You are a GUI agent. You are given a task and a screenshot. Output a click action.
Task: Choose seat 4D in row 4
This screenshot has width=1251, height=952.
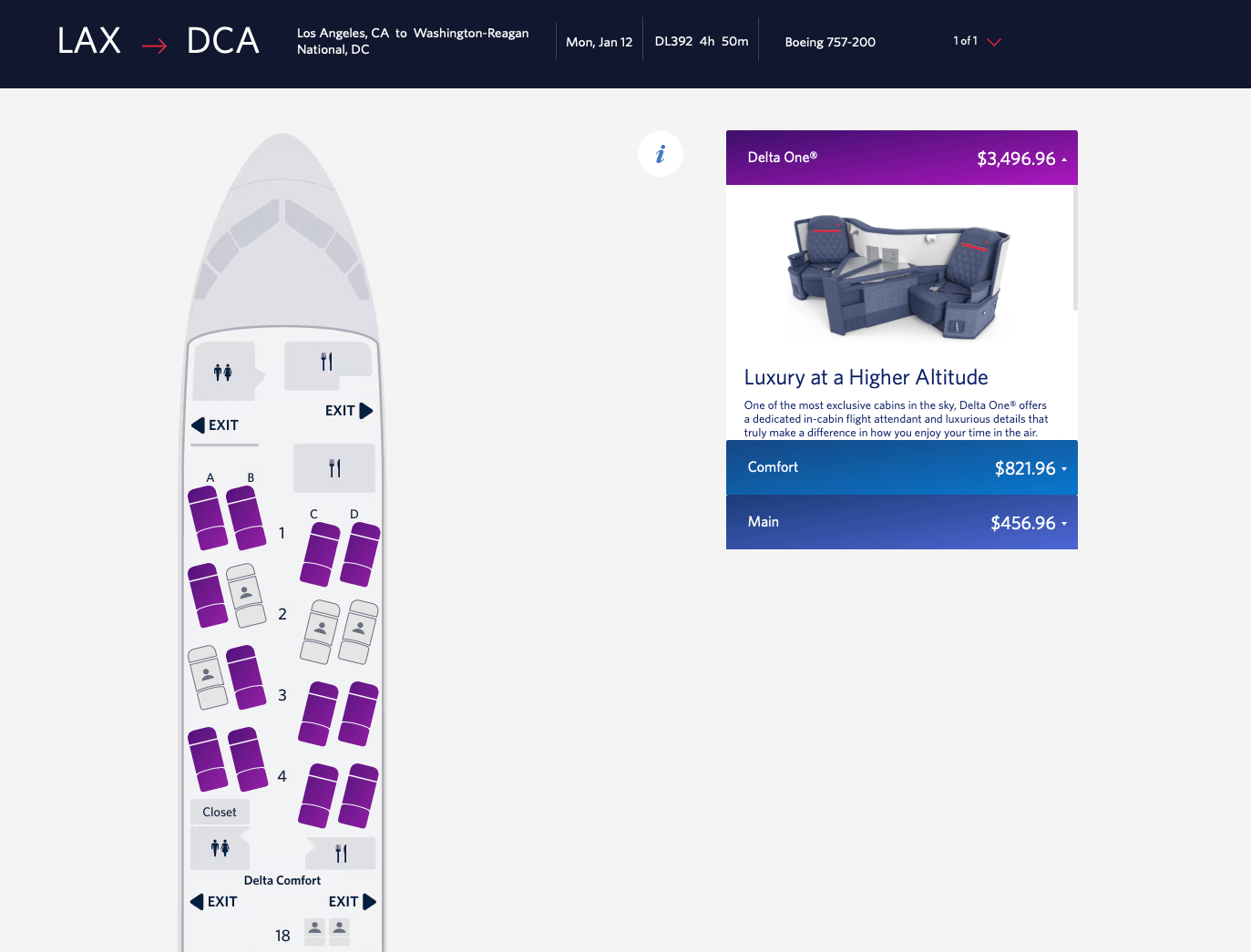(x=359, y=795)
